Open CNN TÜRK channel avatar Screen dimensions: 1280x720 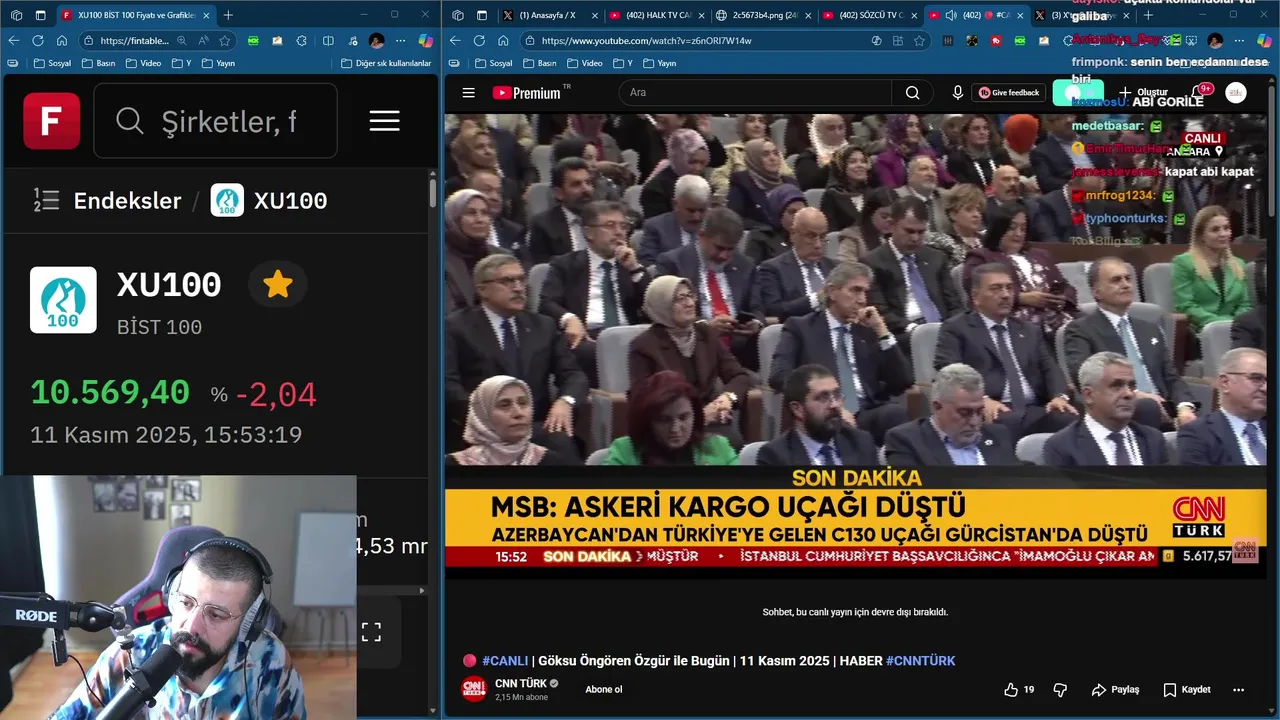474,689
